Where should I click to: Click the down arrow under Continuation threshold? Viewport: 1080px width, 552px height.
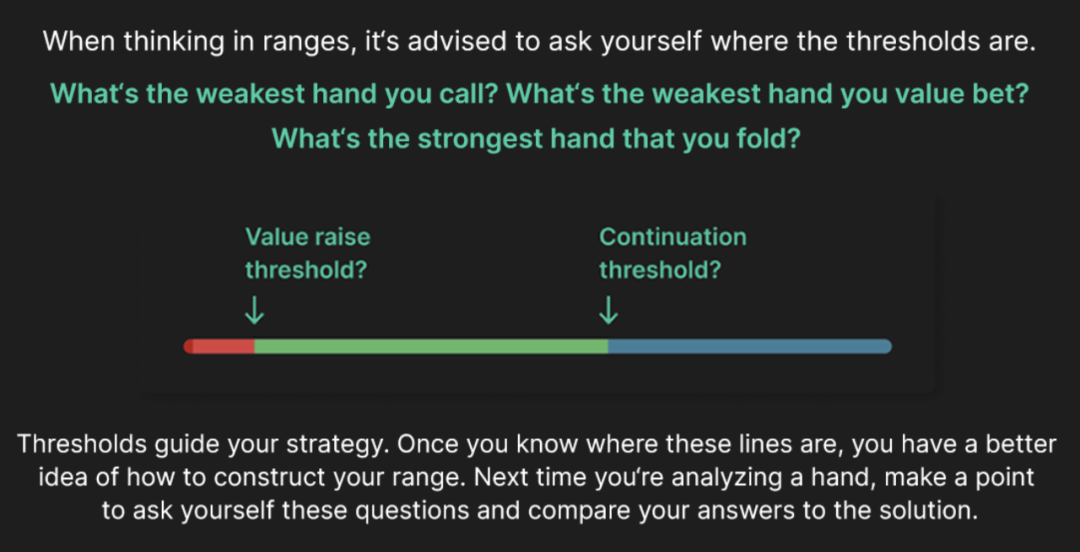[x=608, y=312]
